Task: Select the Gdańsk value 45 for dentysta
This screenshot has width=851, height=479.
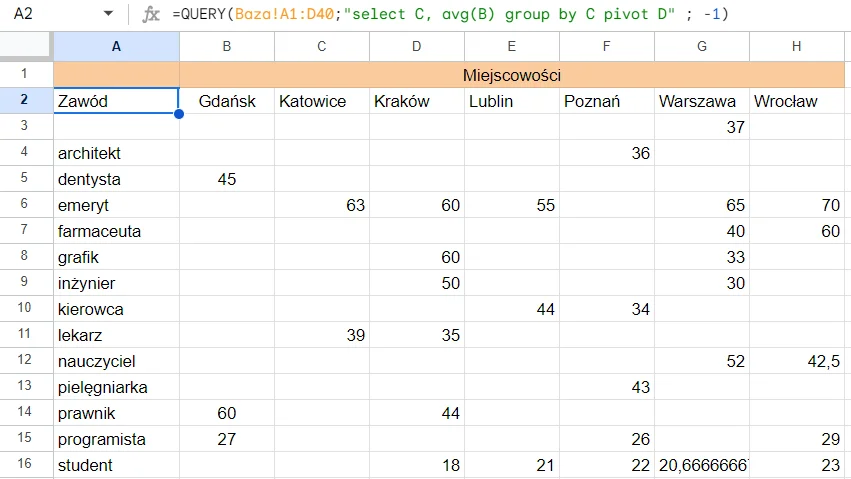Action: [x=227, y=179]
